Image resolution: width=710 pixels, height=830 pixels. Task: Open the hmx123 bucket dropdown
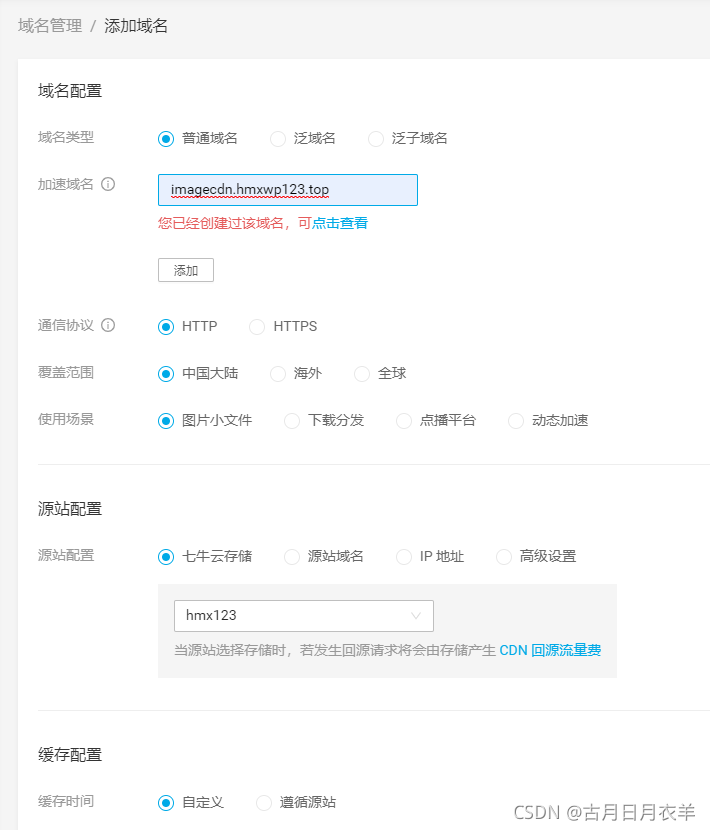click(x=303, y=616)
